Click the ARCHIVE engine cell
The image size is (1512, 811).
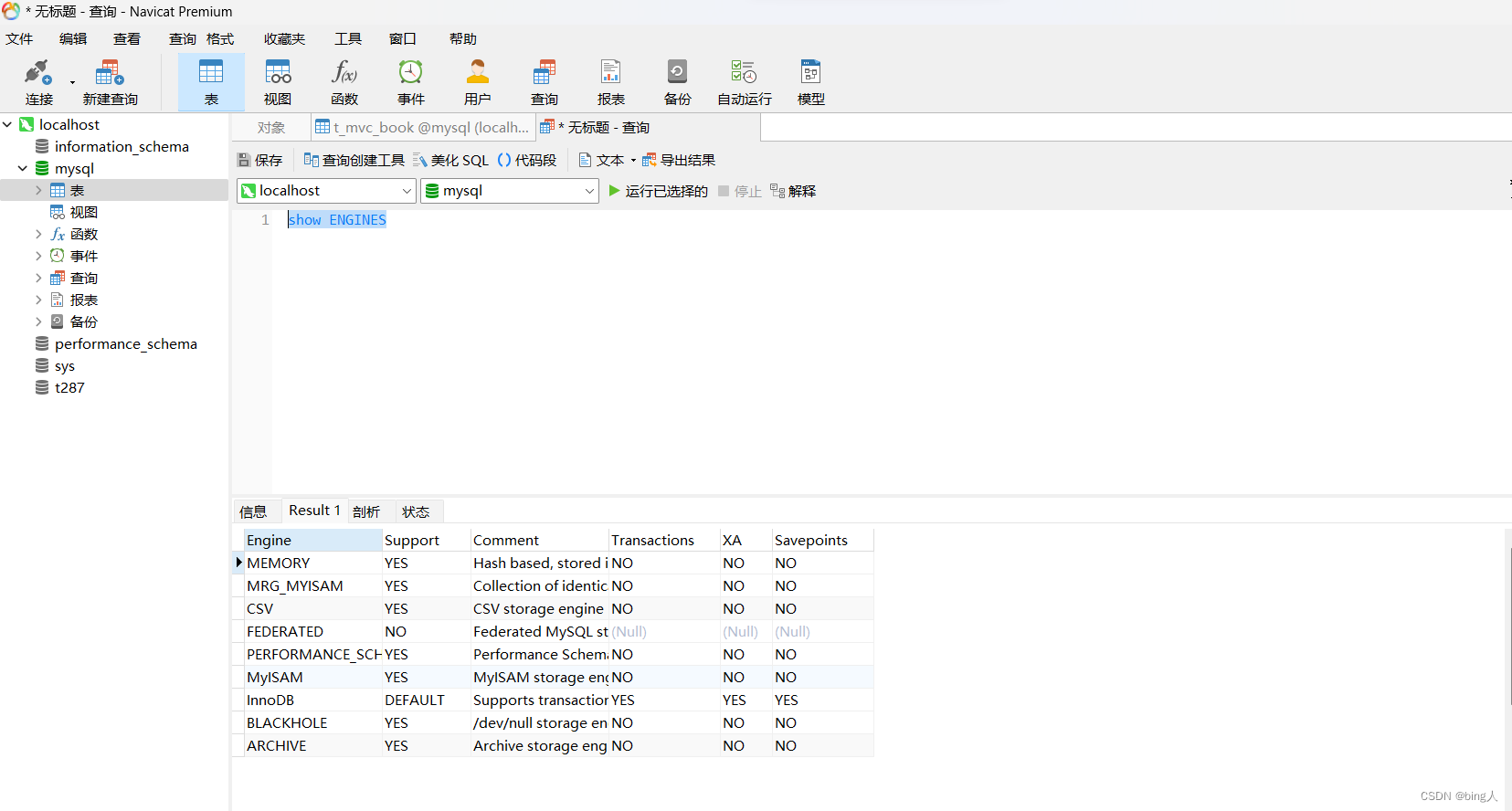(x=312, y=745)
